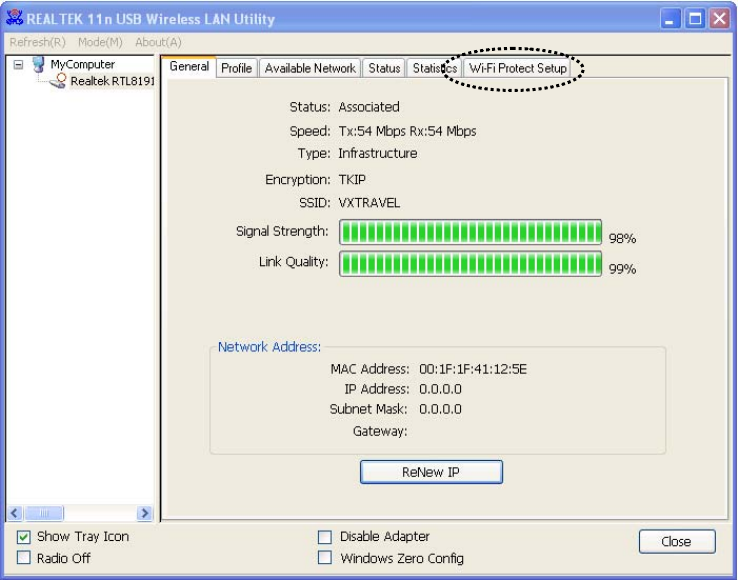Click the 99% link quality value
Screen dimensions: 738x580
point(622,269)
